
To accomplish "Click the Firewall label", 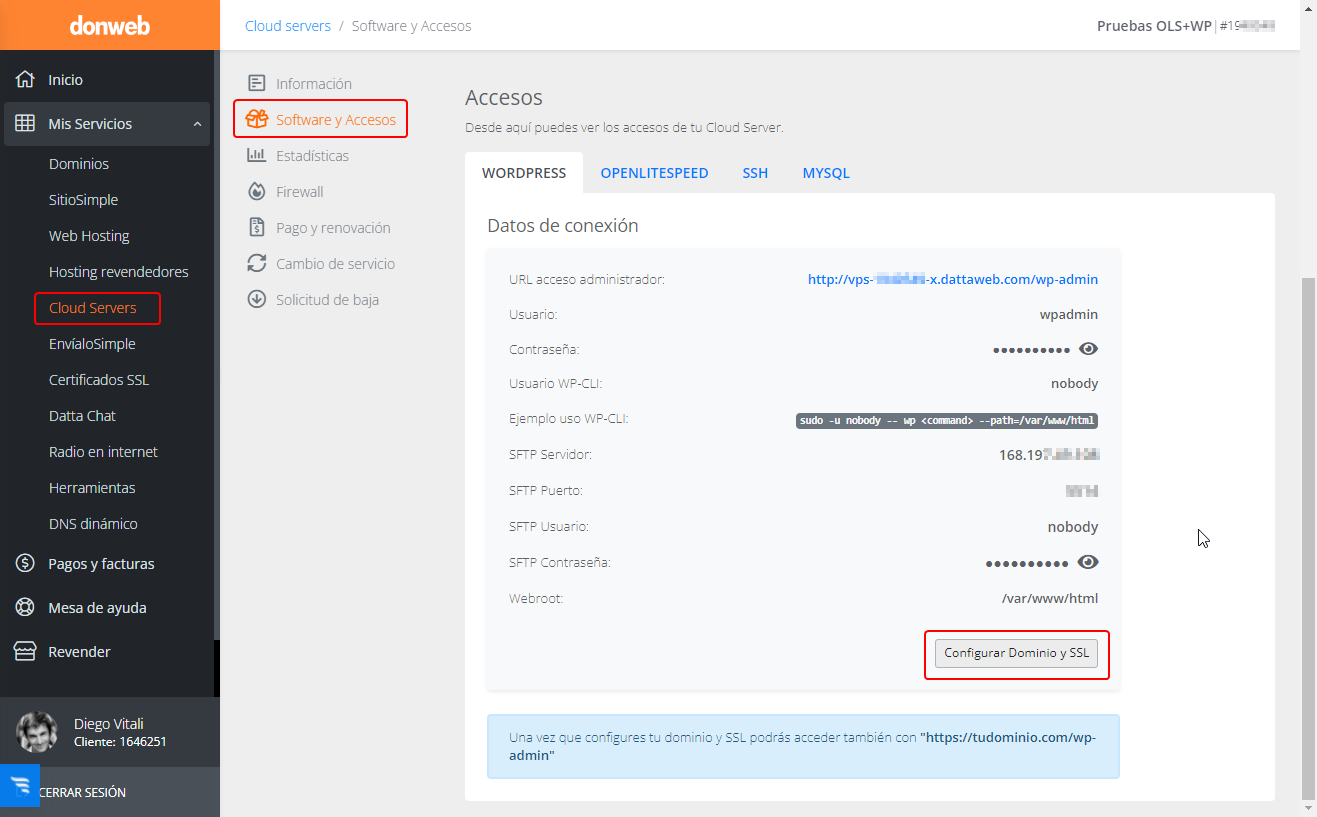I will (x=300, y=192).
